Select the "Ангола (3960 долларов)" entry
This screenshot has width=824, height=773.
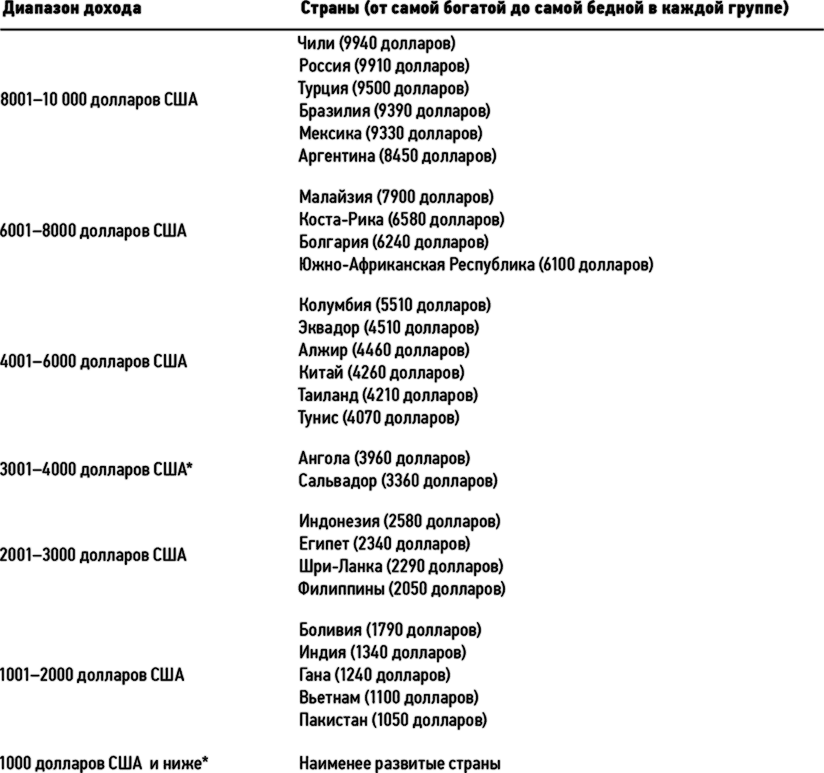pos(384,459)
